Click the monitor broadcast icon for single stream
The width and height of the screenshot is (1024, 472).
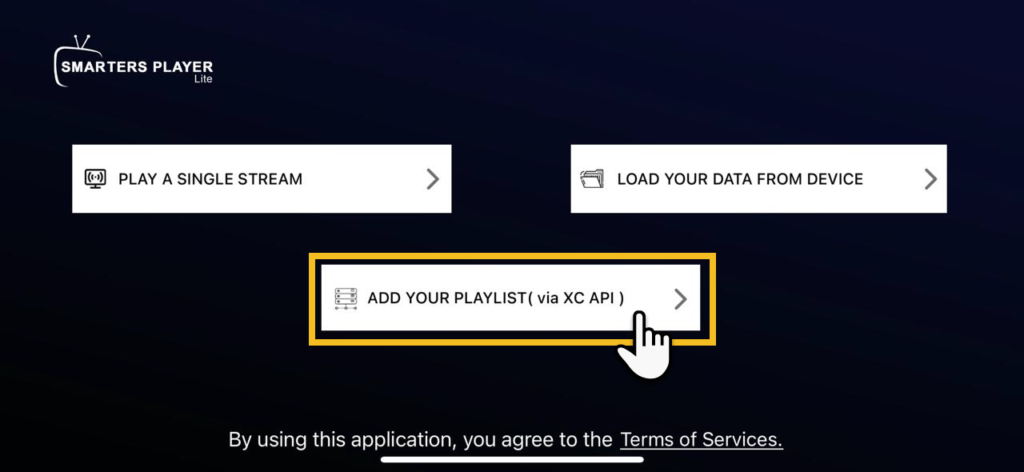[x=95, y=179]
